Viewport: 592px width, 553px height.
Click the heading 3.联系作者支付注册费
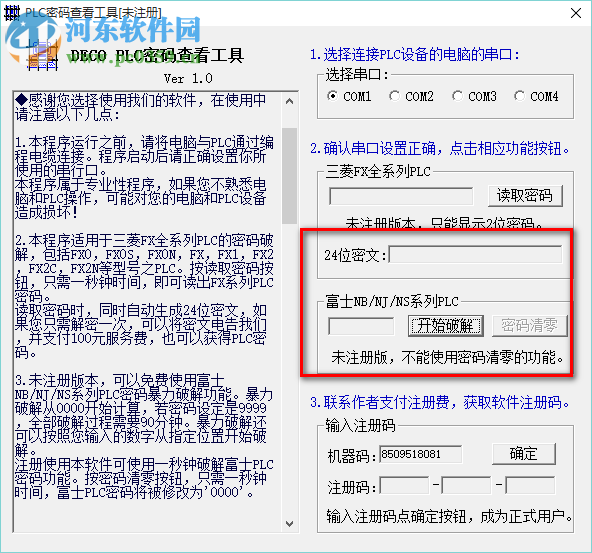coord(440,402)
